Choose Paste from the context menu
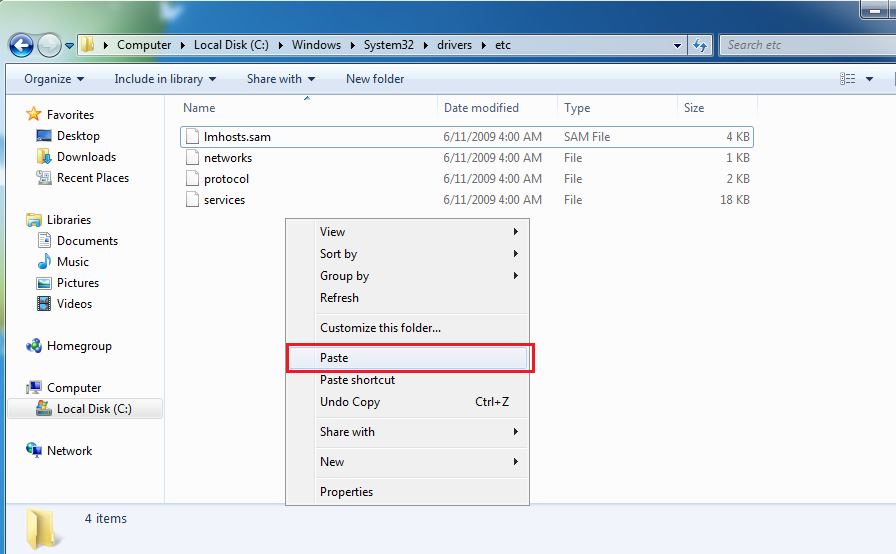 point(334,358)
